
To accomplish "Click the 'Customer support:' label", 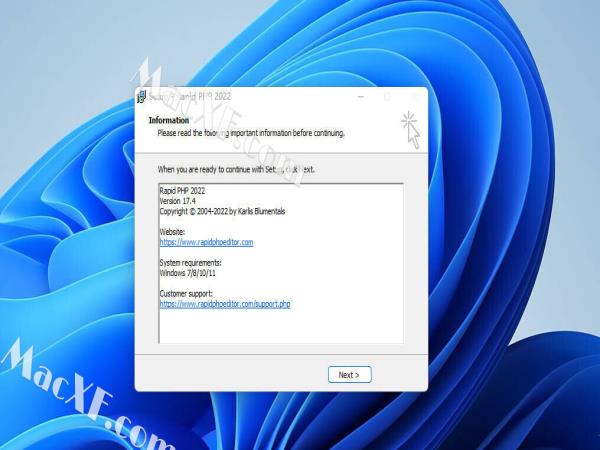I will 186,294.
